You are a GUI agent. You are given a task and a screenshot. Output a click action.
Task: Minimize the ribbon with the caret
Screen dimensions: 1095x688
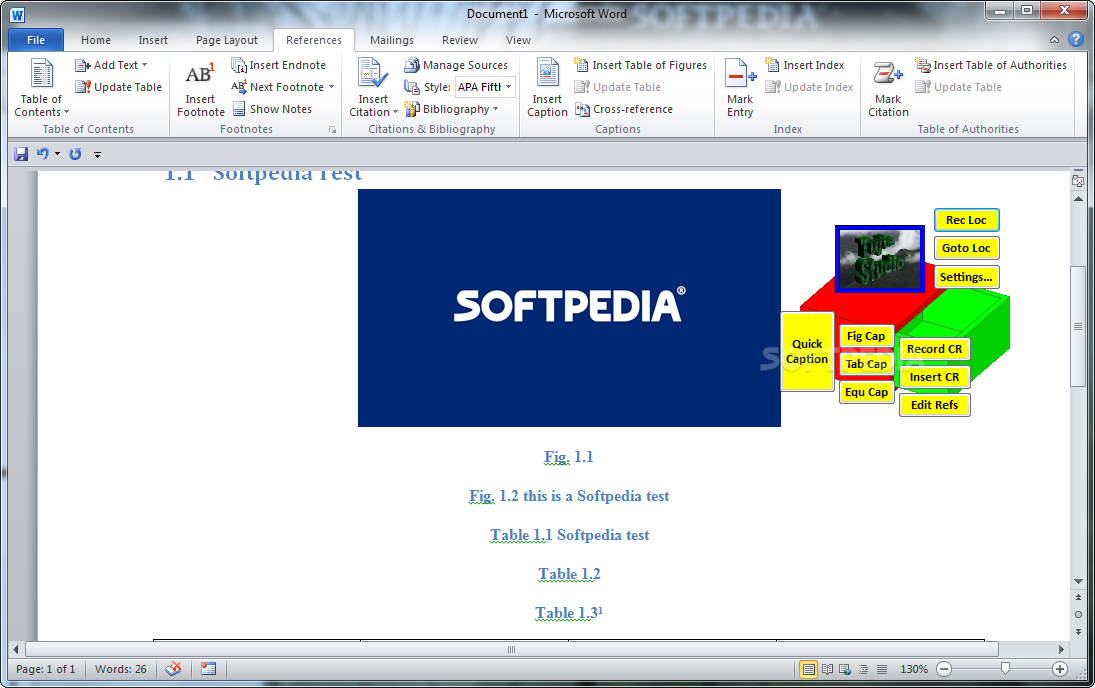(1054, 40)
